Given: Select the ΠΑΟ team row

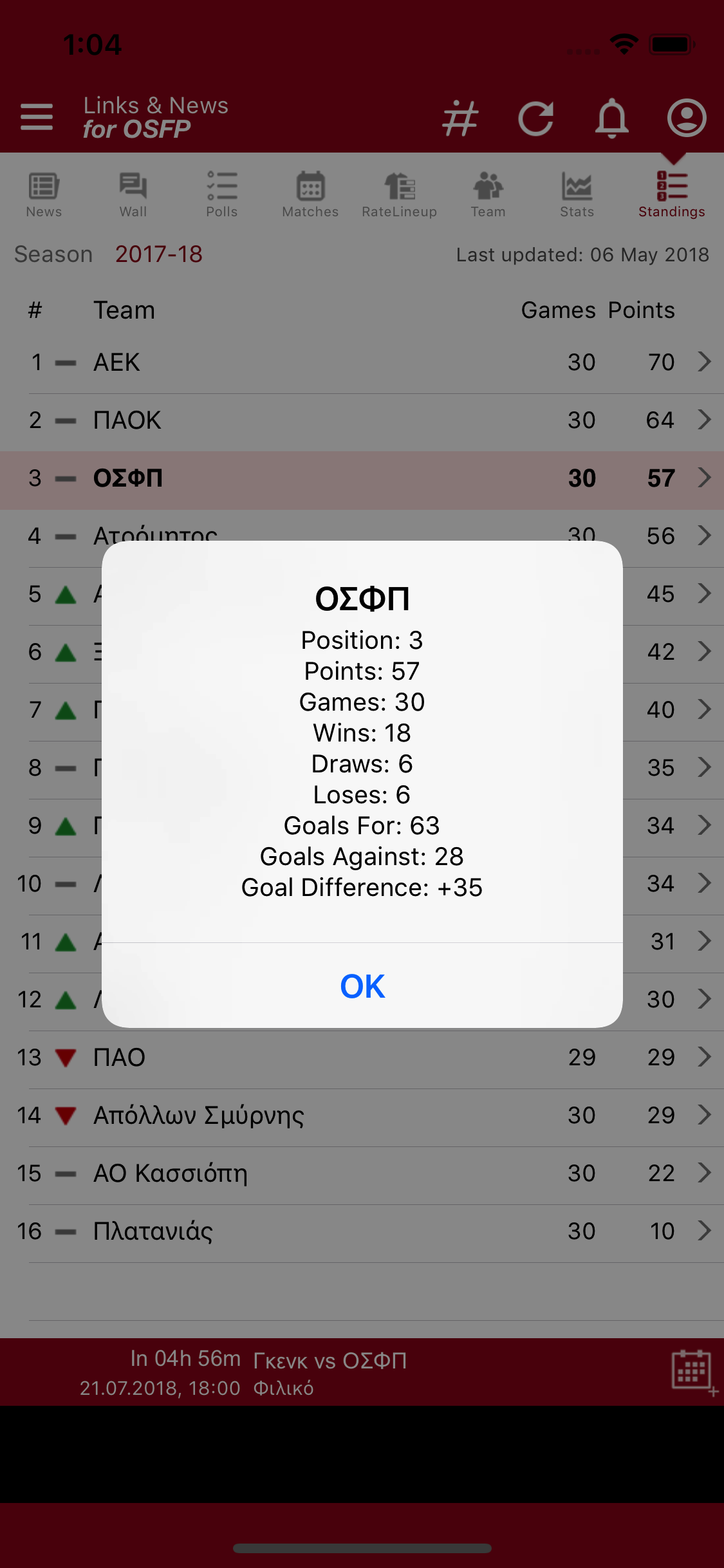Looking at the screenshot, I should [x=362, y=1057].
